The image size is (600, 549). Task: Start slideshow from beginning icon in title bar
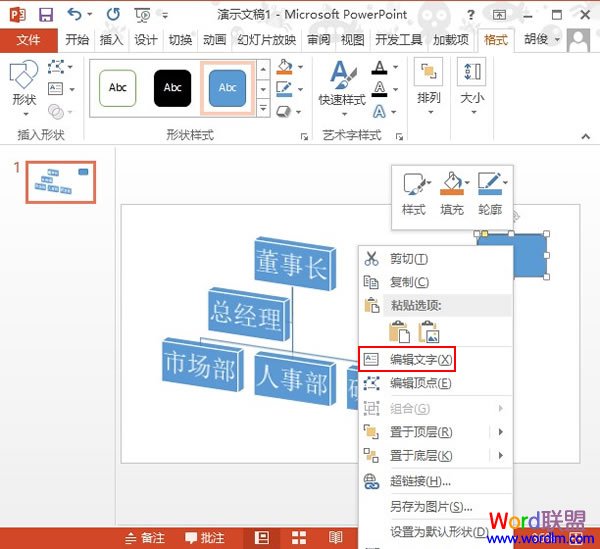pos(143,15)
